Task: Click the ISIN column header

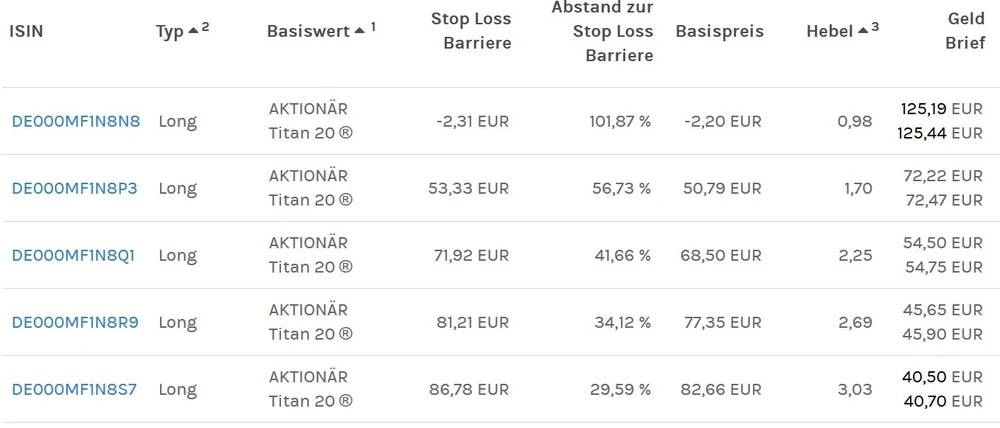Action: pos(26,31)
